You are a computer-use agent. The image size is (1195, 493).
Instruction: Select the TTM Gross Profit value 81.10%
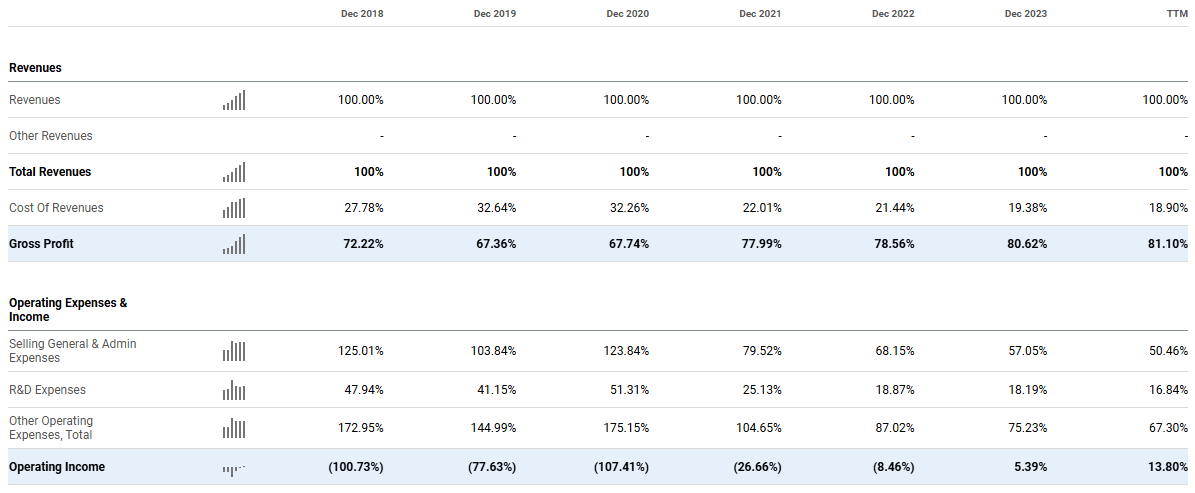coord(1165,244)
